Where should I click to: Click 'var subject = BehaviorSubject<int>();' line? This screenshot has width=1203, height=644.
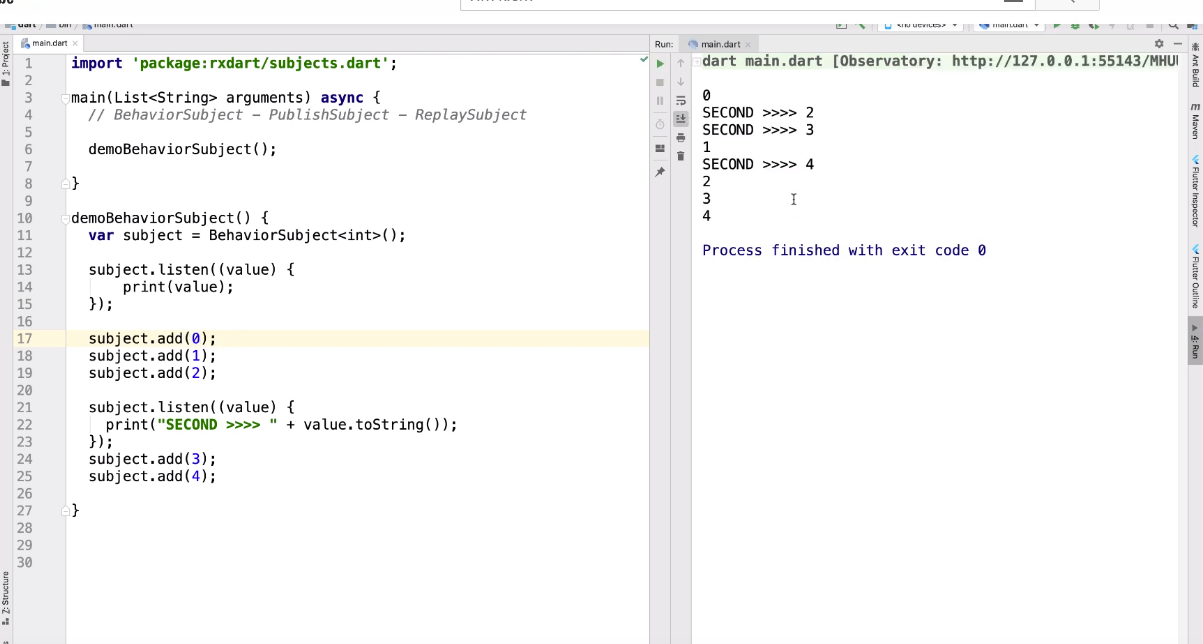(247, 235)
